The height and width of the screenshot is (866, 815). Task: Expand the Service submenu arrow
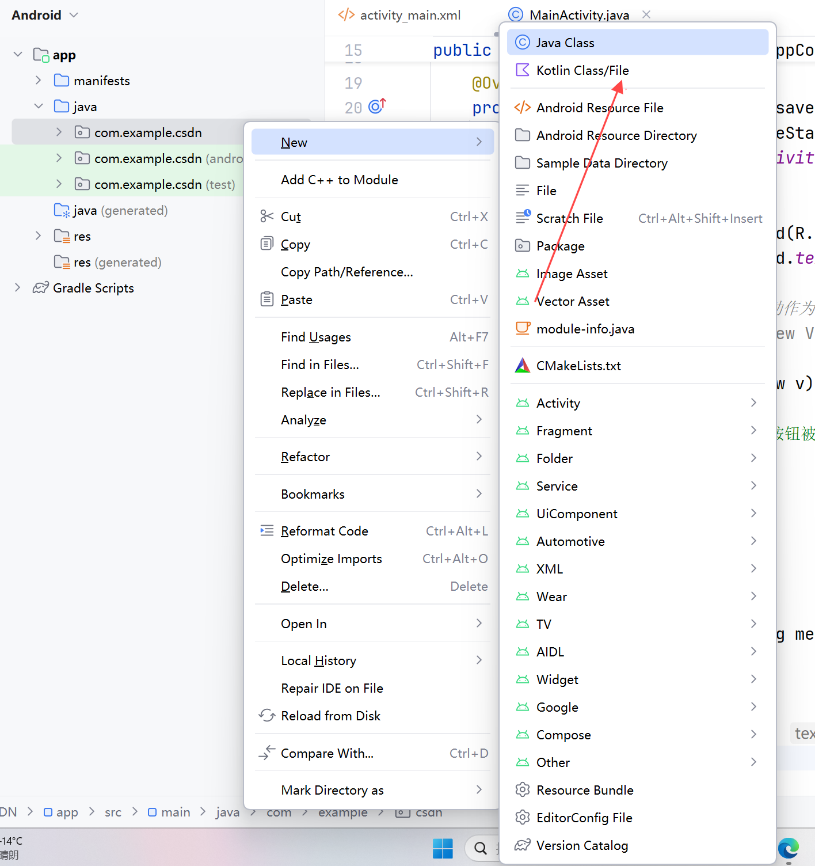click(754, 485)
